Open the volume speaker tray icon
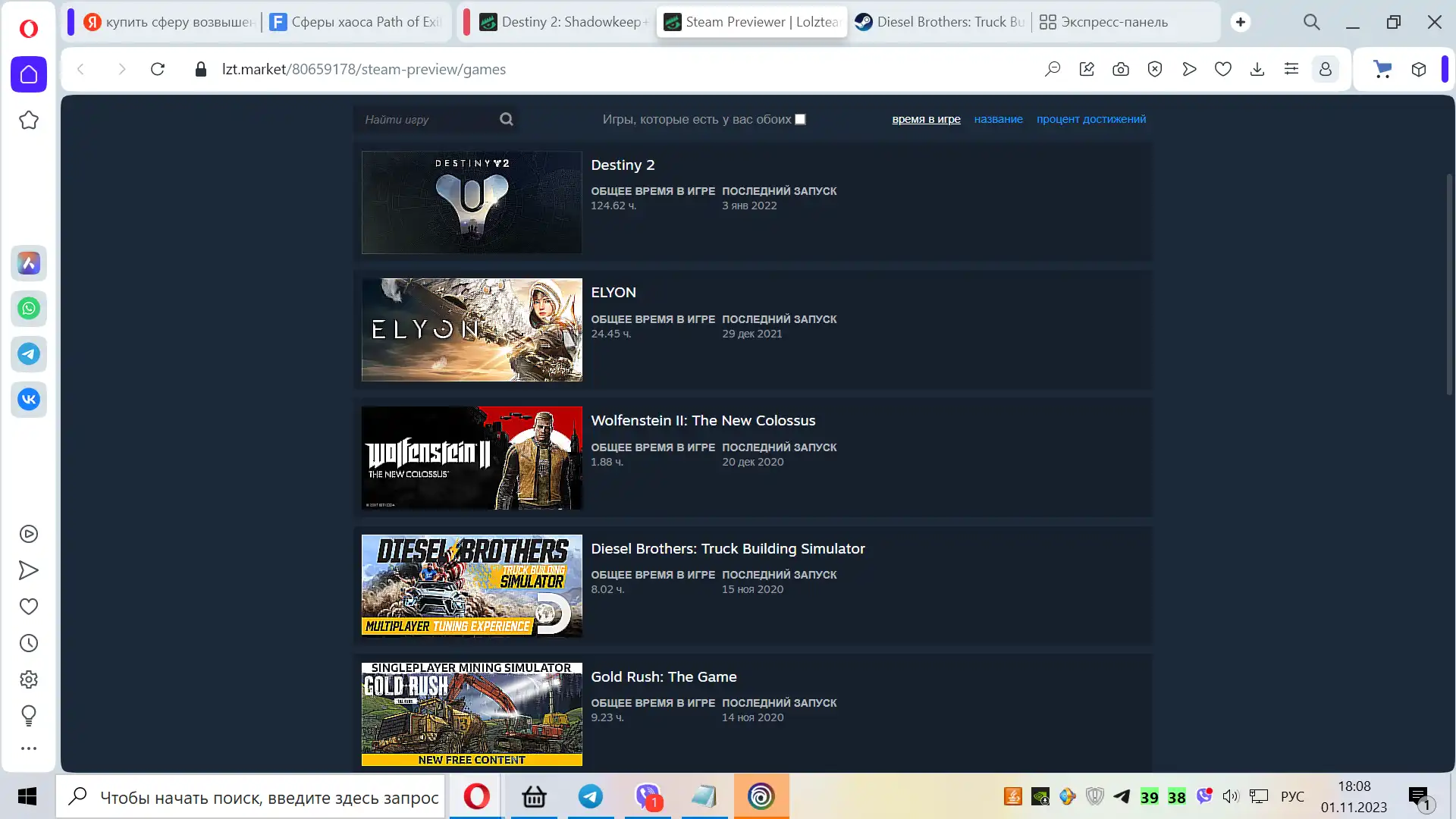The width and height of the screenshot is (1456, 819). (1230, 796)
